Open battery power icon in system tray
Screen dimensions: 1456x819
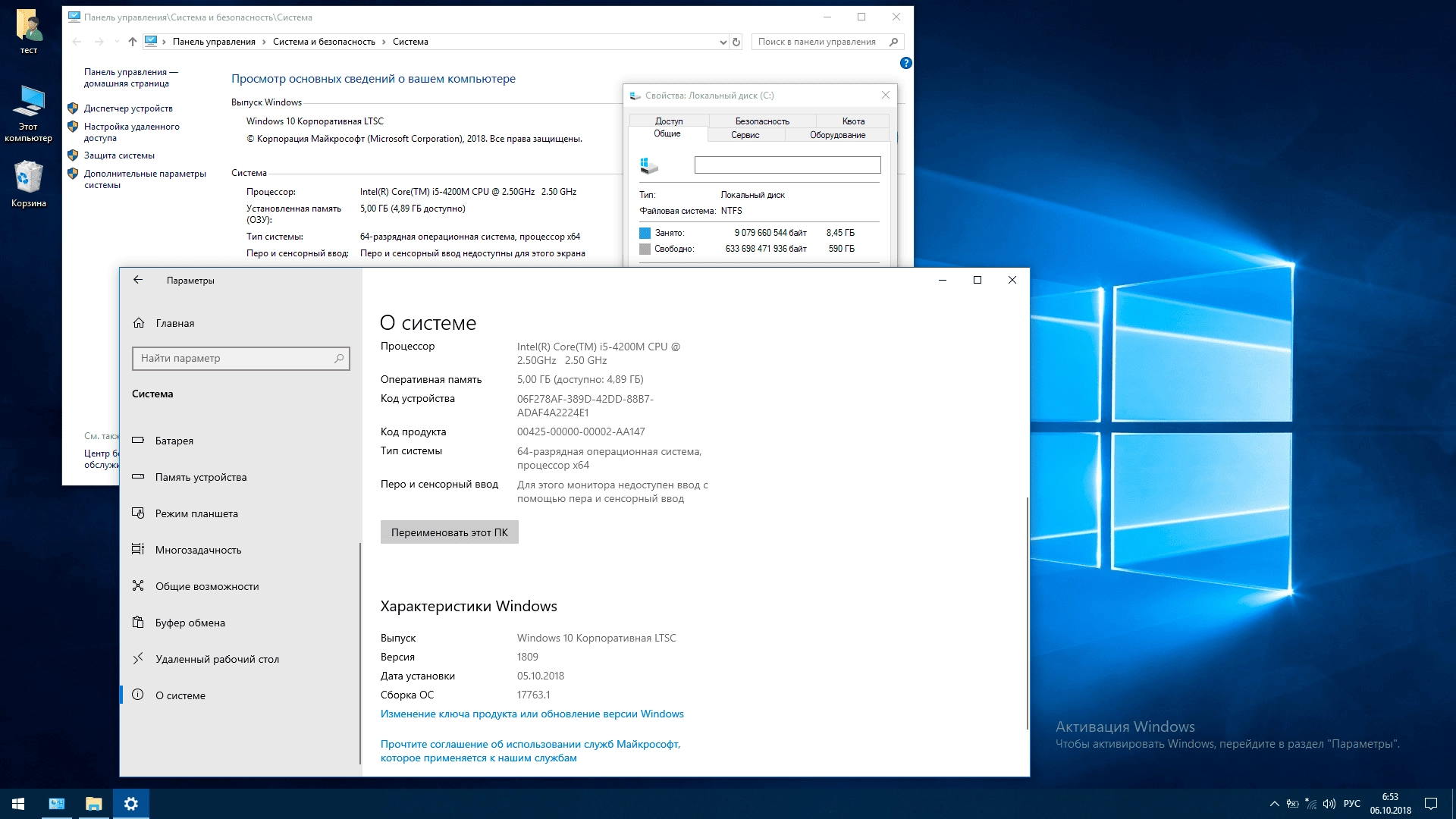pos(1293,804)
